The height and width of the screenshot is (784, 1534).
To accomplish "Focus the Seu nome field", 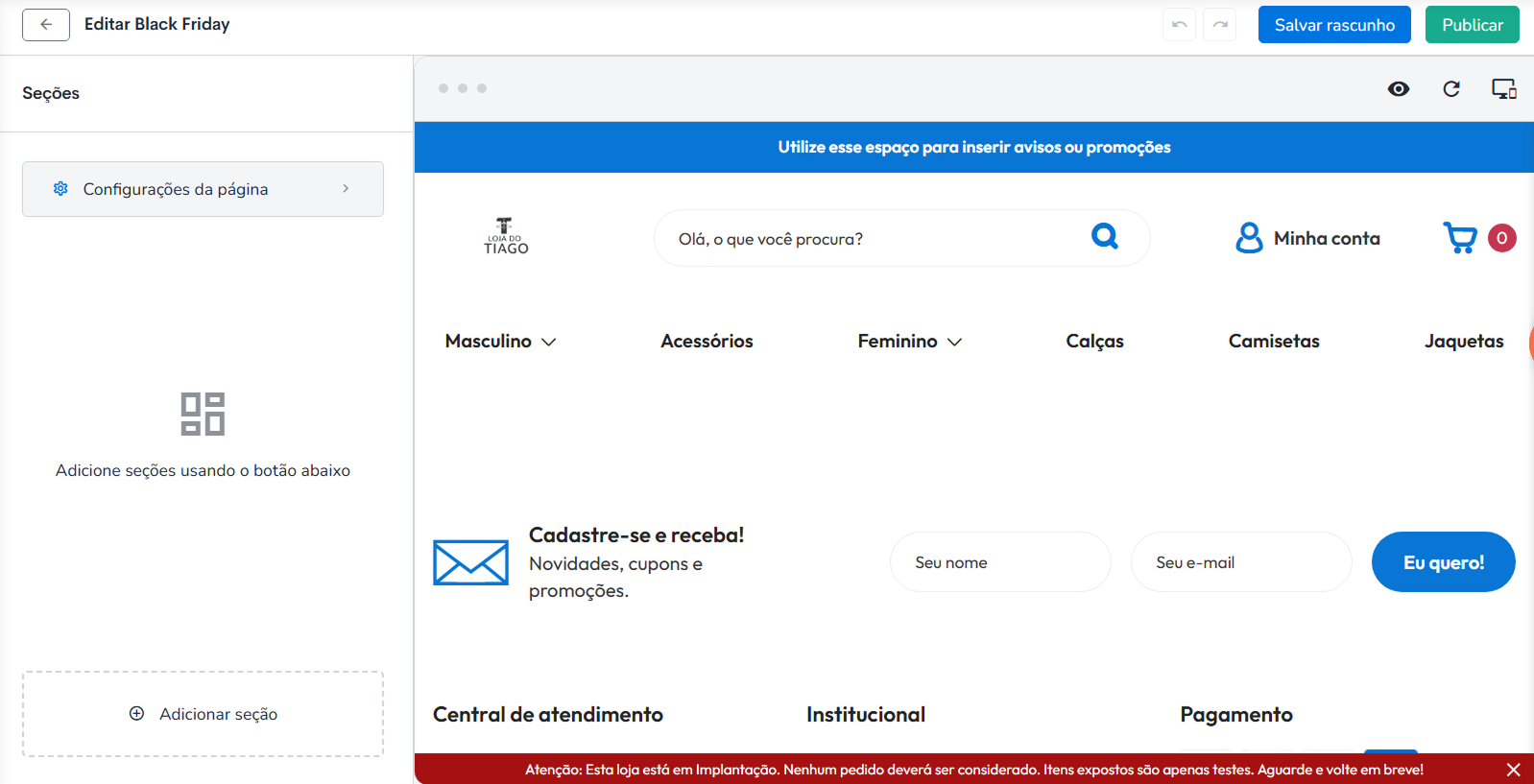I will click(1000, 562).
